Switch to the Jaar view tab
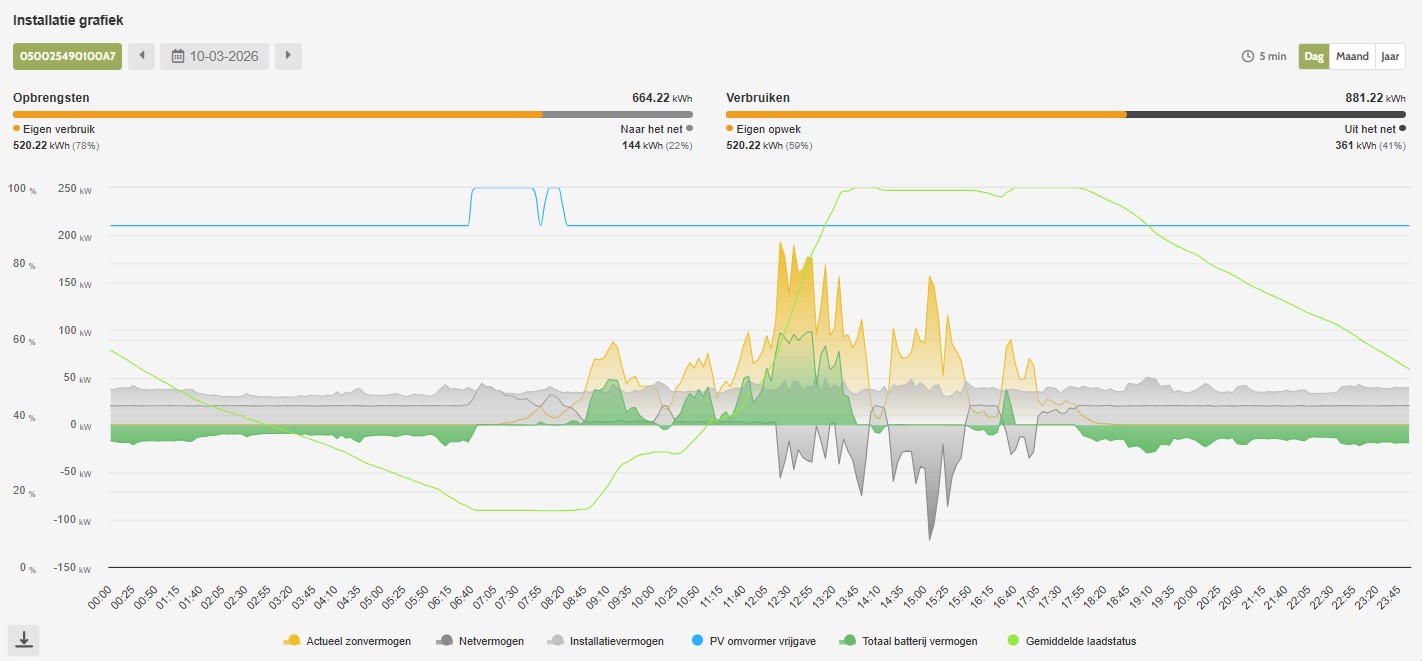Screen dimensions: 1422x661 point(1390,56)
